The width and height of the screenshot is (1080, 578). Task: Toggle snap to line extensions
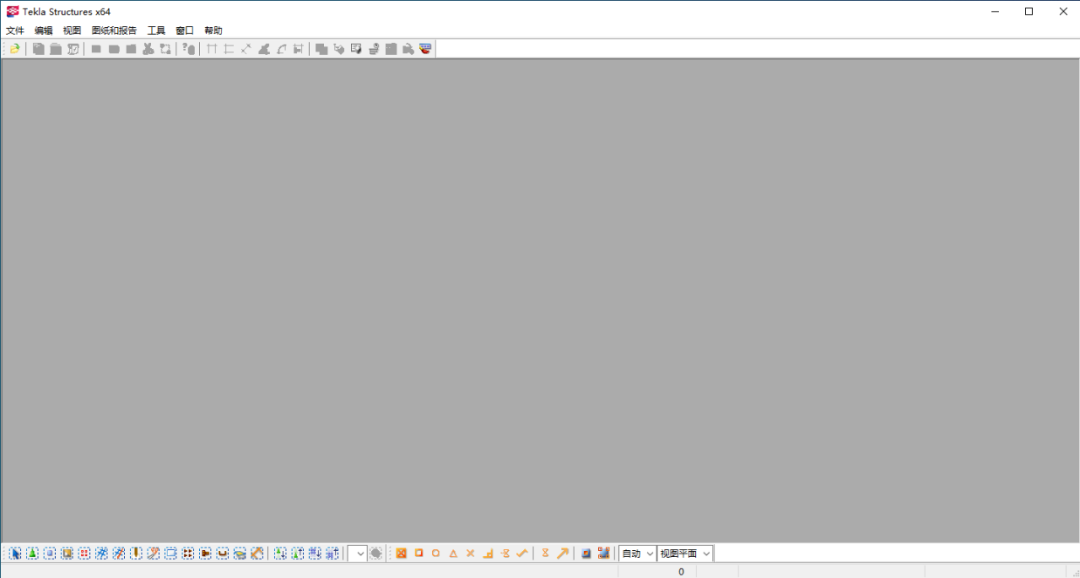pyautogui.click(x=505, y=553)
